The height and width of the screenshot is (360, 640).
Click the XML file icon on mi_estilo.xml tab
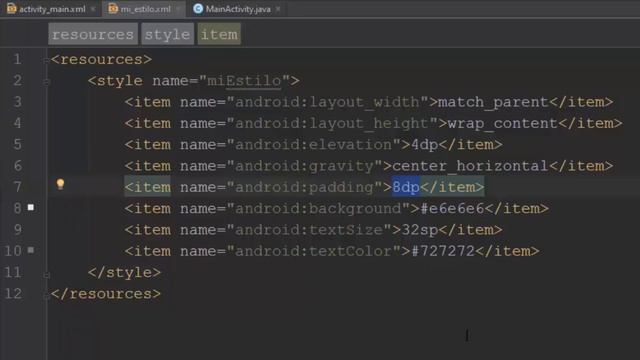click(x=113, y=8)
